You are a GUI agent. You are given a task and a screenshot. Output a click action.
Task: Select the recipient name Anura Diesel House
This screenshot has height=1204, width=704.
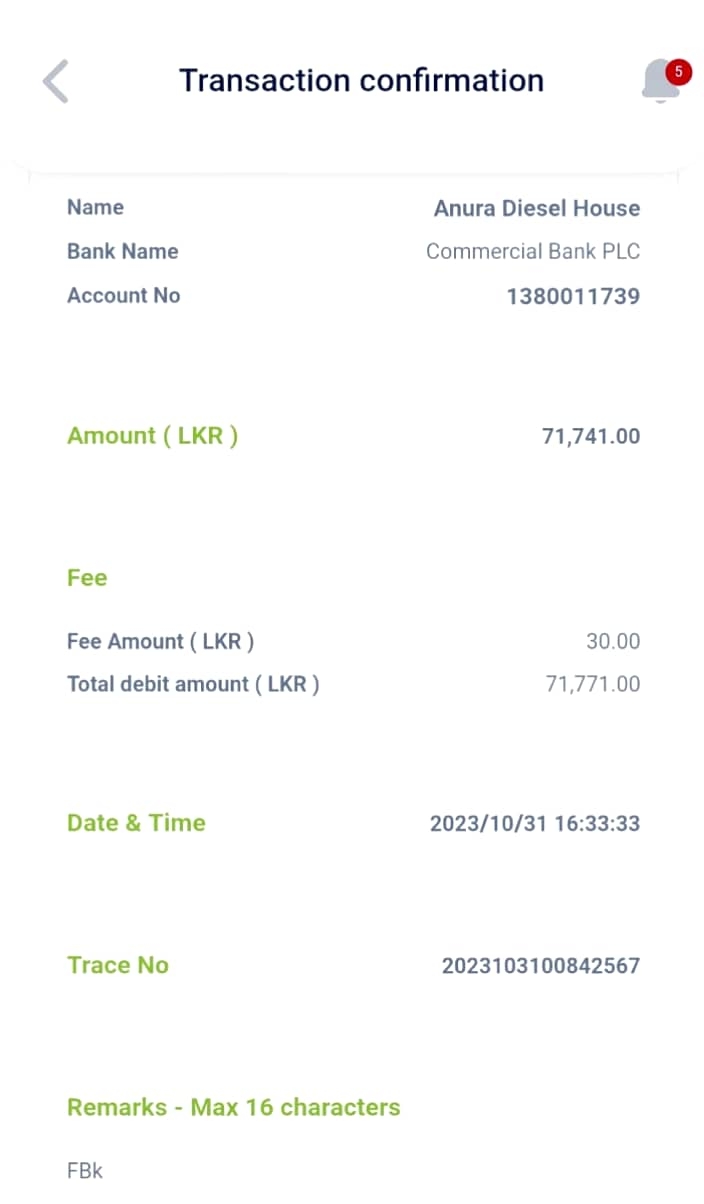pyautogui.click(x=536, y=208)
